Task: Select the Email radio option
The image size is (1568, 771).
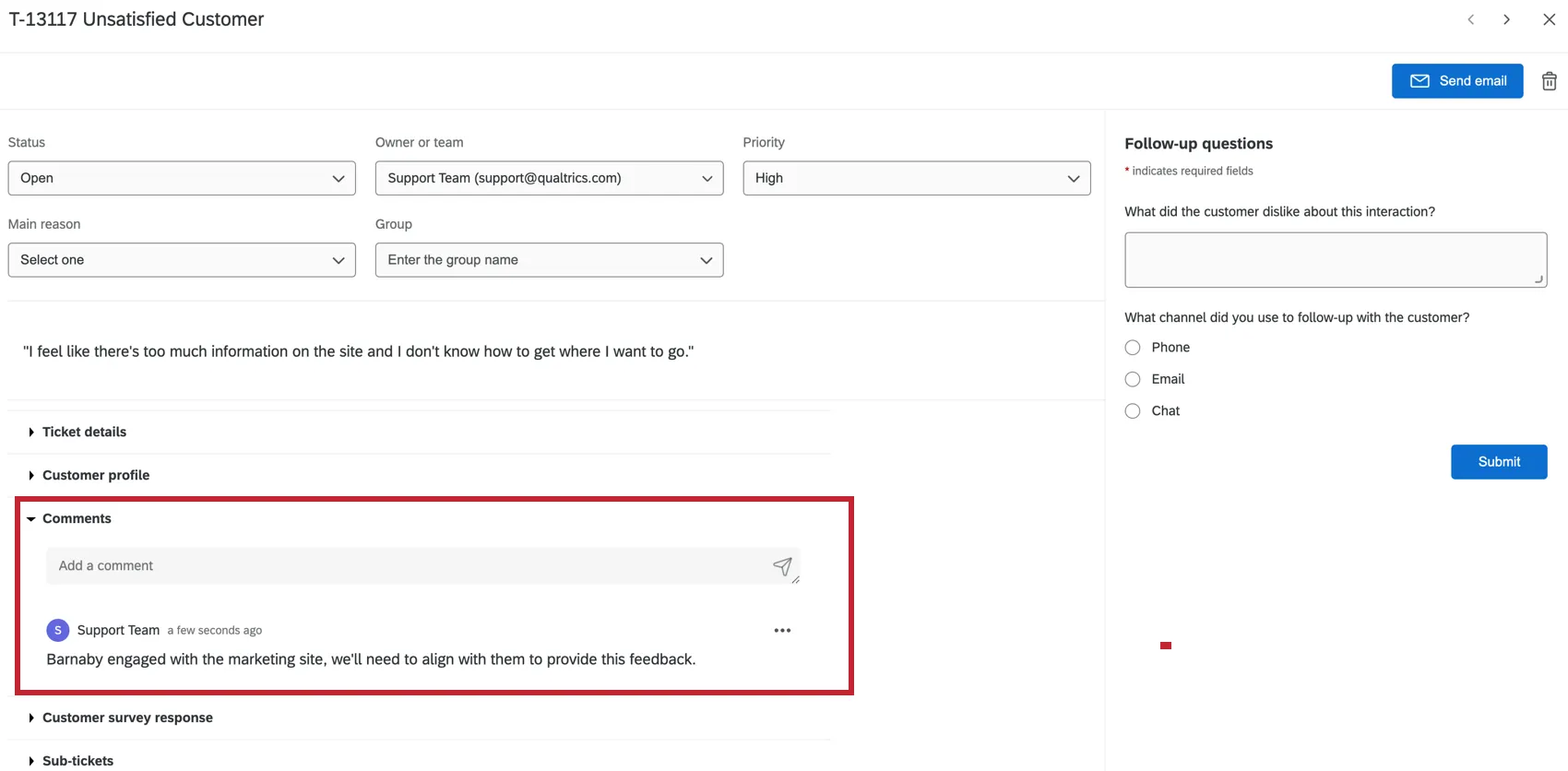Action: click(x=1133, y=379)
